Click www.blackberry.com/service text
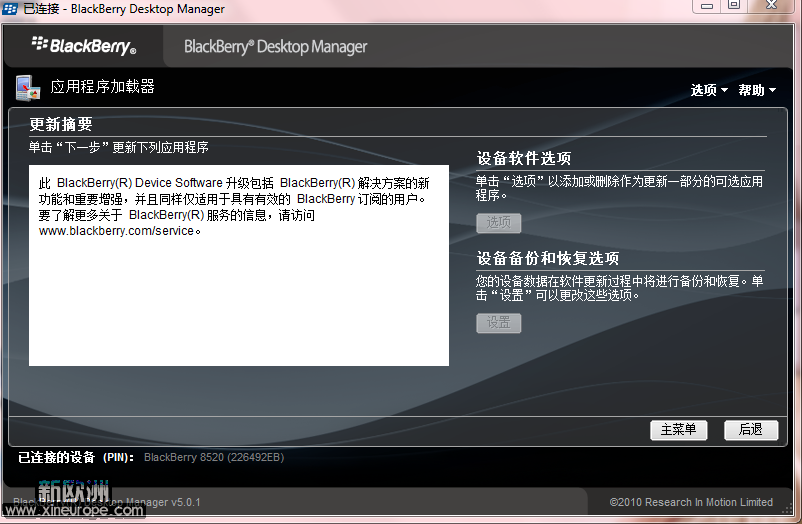 coord(117,231)
